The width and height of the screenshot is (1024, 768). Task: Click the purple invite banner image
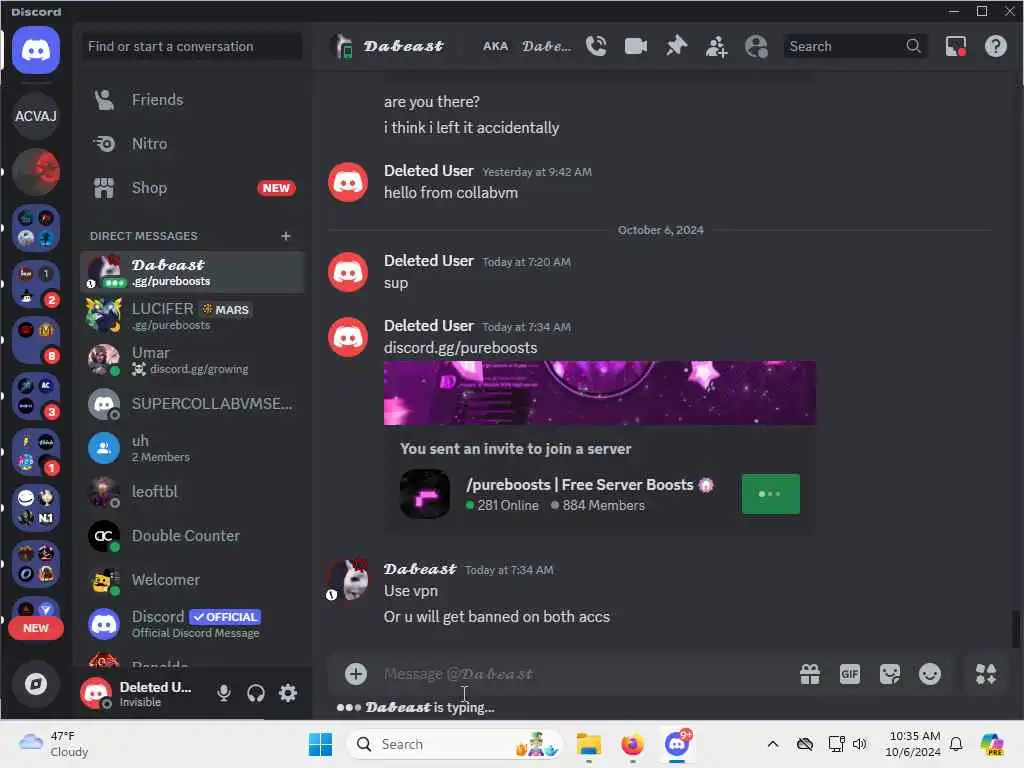click(x=599, y=393)
